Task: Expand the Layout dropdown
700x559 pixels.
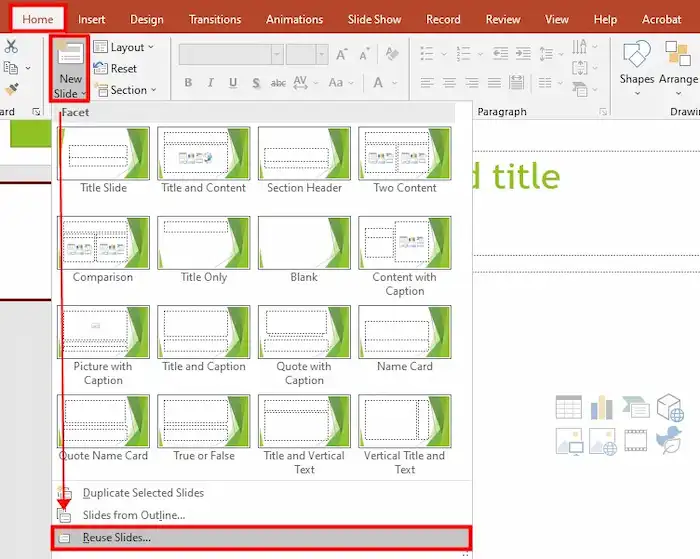Action: 125,47
